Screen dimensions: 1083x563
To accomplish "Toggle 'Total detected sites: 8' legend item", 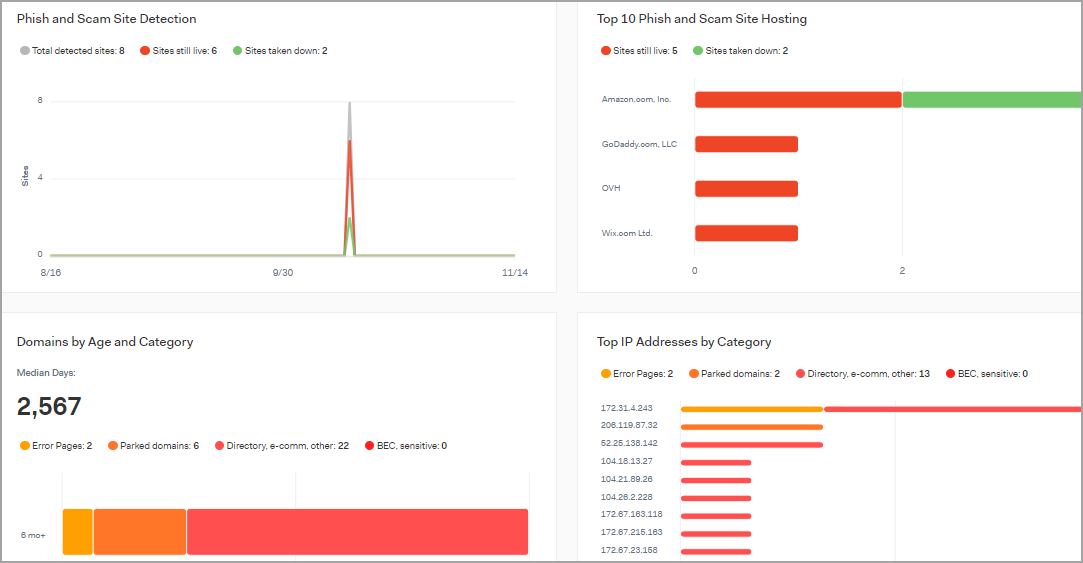I will coord(73,51).
